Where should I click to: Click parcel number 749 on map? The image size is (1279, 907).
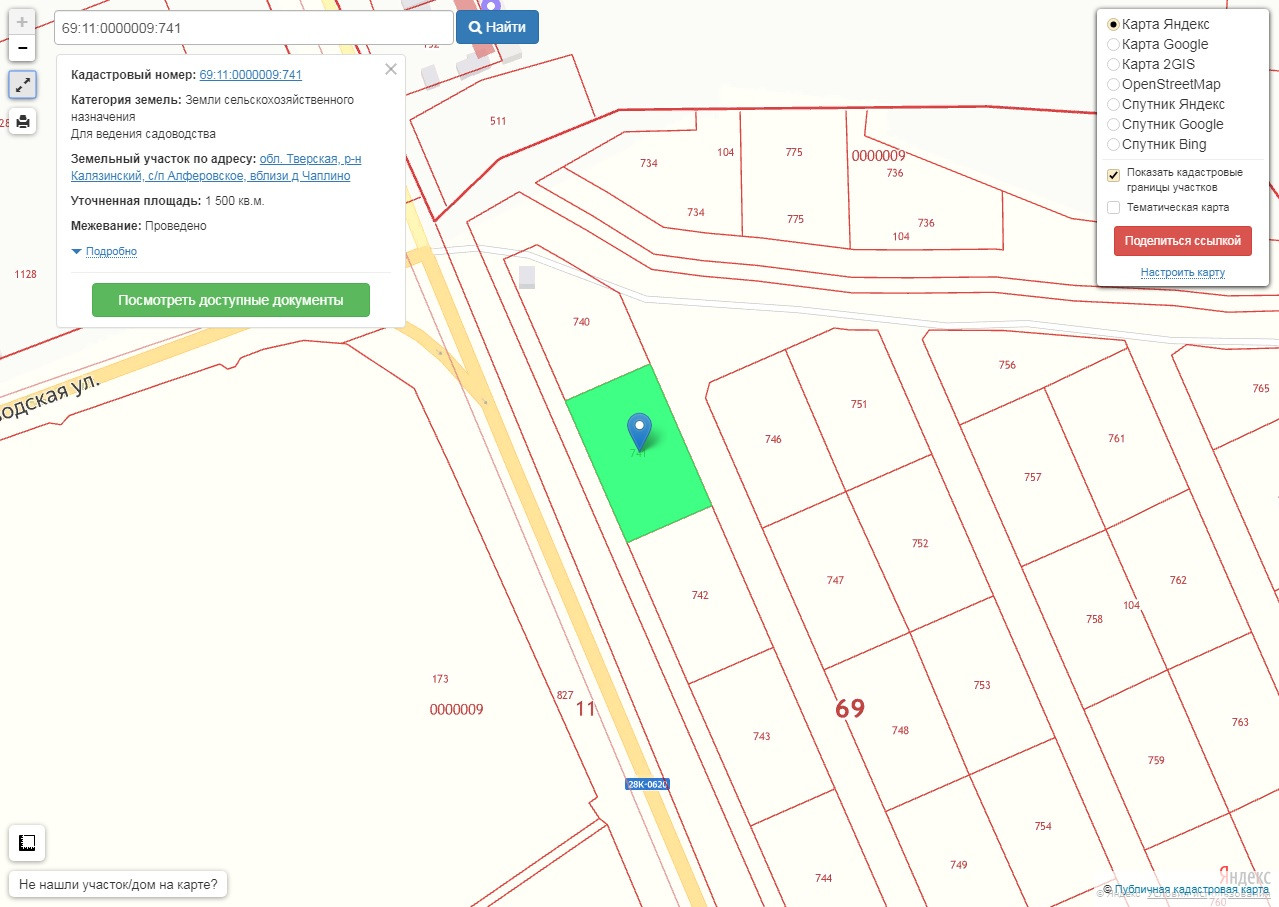tap(959, 865)
